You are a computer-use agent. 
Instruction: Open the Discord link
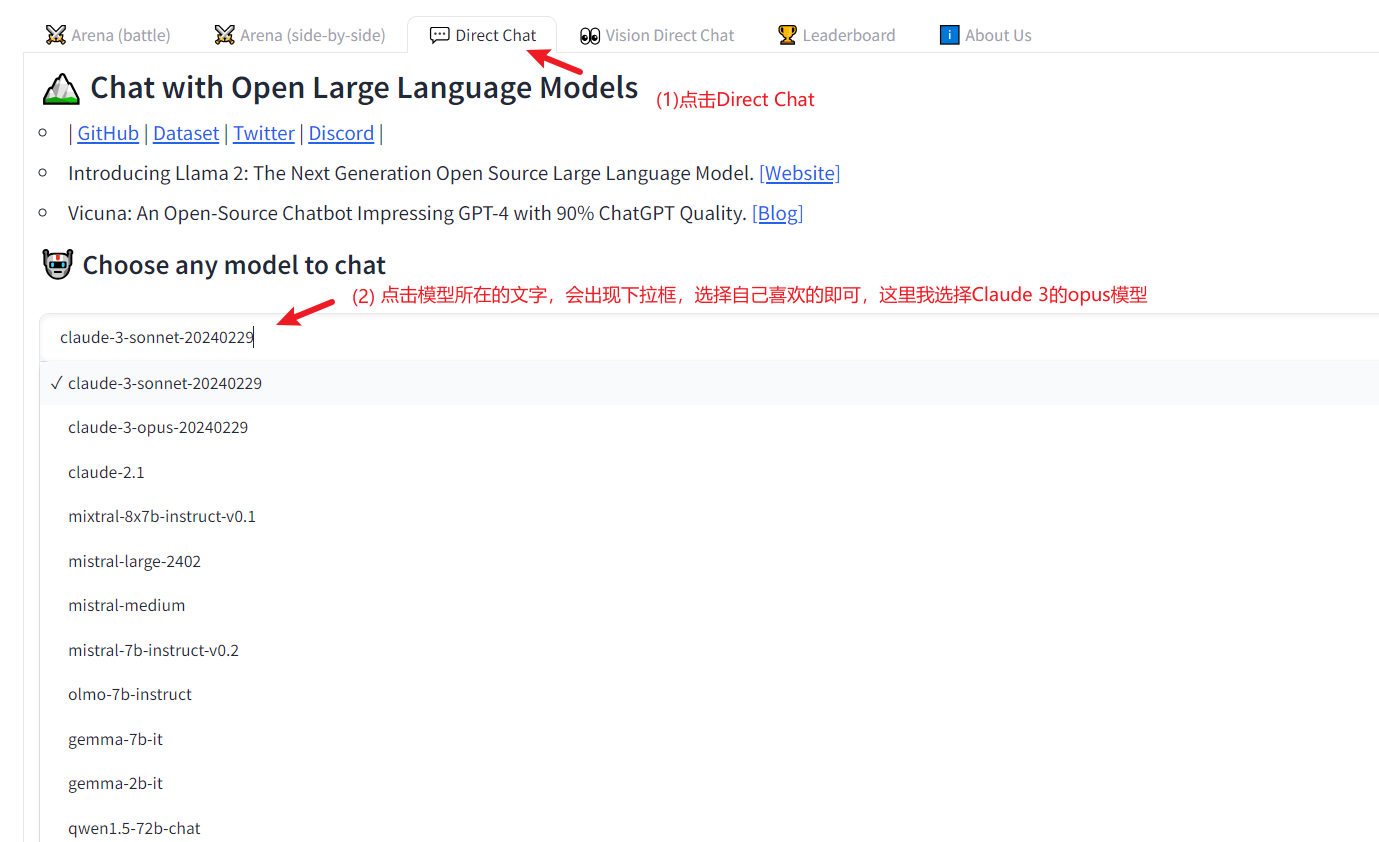pos(341,133)
